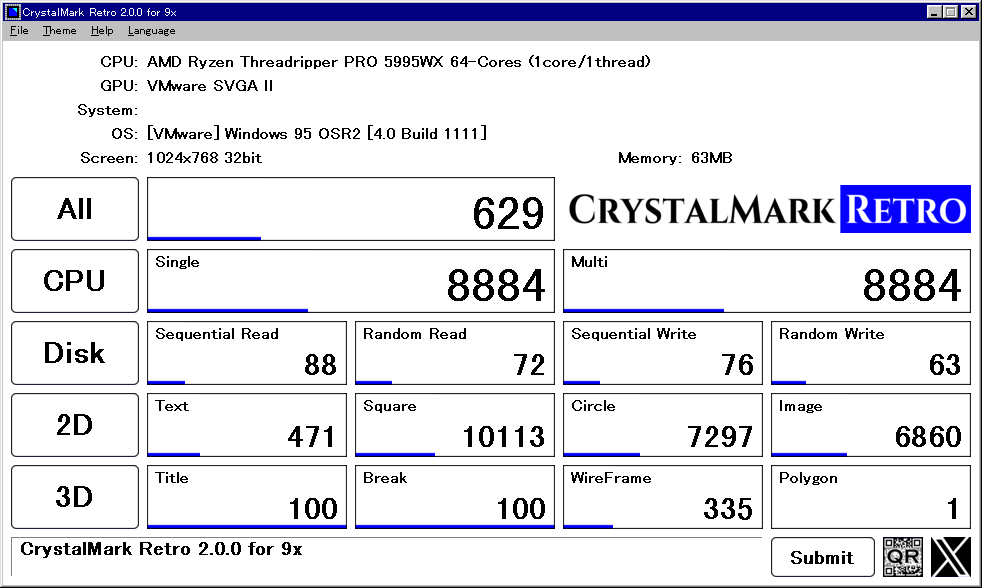Open the Language menu
This screenshot has width=982, height=588.
pyautogui.click(x=151, y=30)
